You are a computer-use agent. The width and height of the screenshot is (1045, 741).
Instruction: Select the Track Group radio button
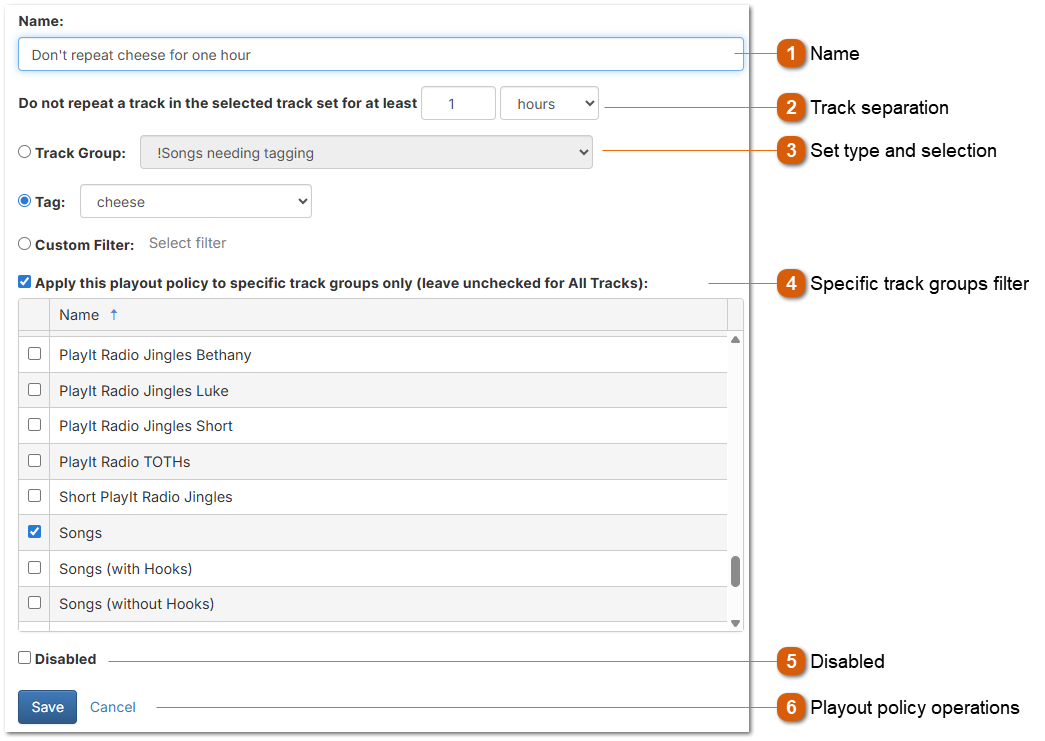pyautogui.click(x=23, y=151)
